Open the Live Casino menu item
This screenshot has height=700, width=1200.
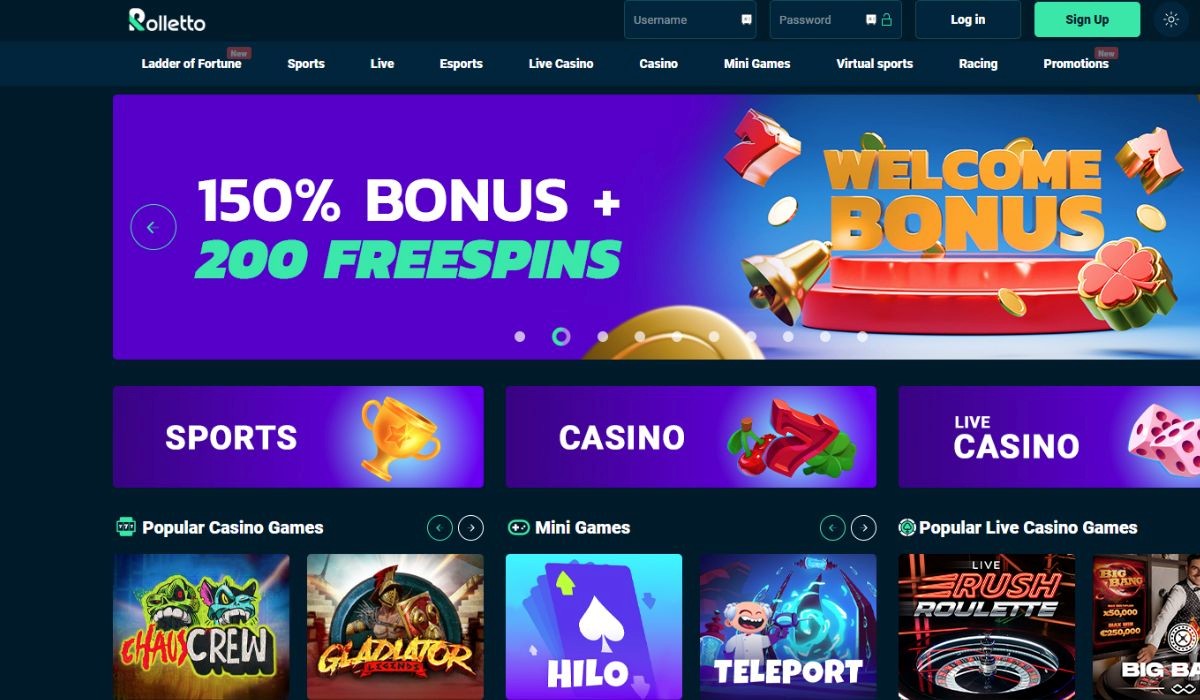(561, 64)
